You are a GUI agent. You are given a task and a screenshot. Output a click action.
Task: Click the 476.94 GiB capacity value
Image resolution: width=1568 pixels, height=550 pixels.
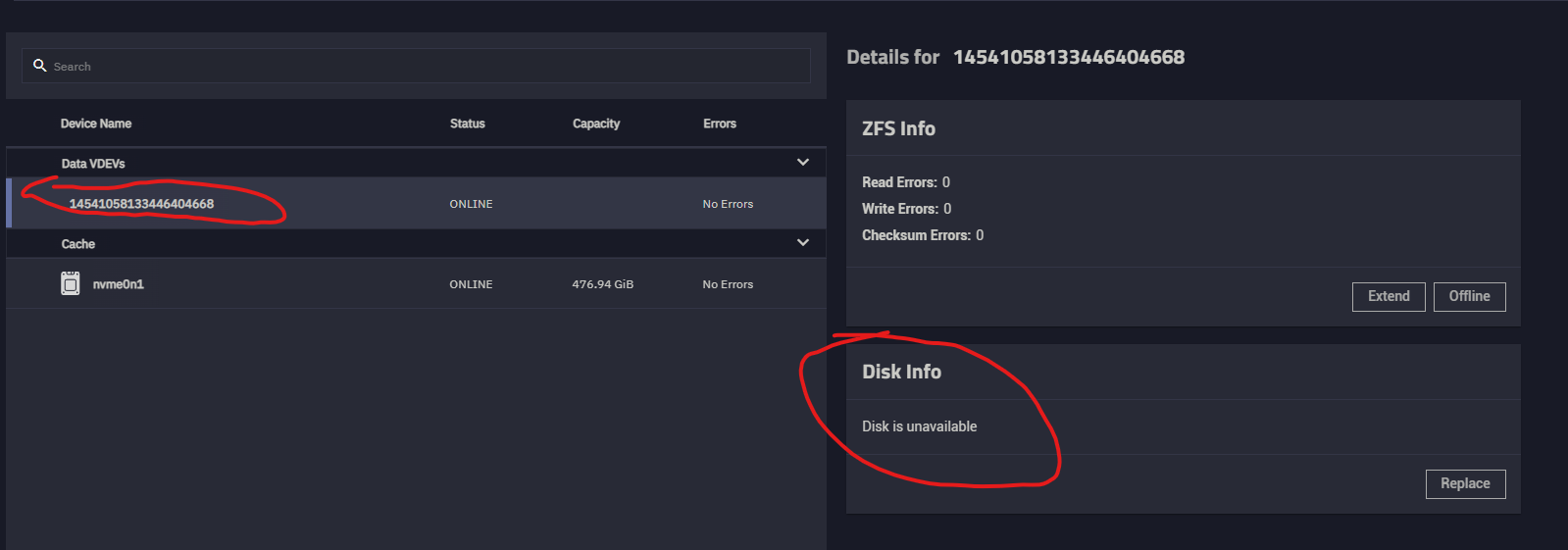[x=603, y=284]
